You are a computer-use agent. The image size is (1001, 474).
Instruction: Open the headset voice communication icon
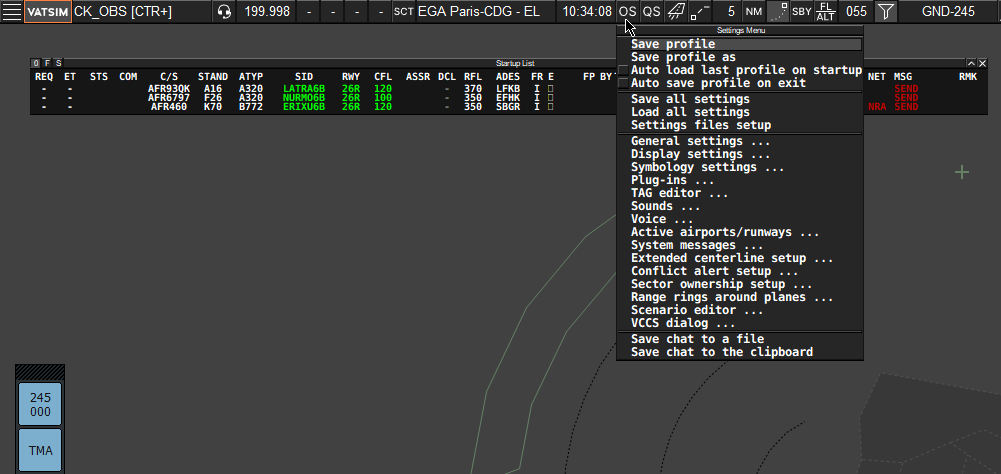[224, 11]
